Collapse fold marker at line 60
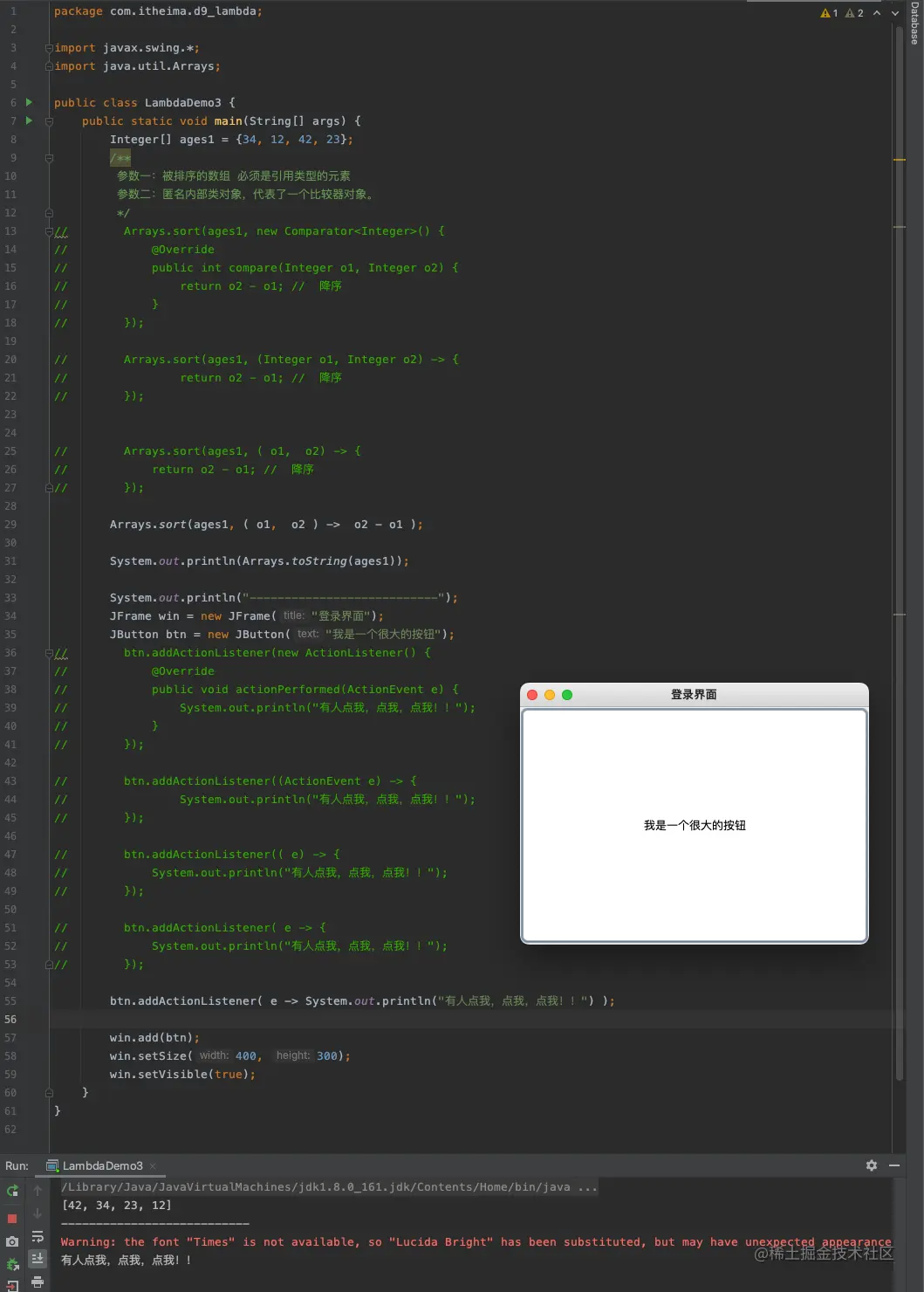924x1292 pixels. [49, 1093]
